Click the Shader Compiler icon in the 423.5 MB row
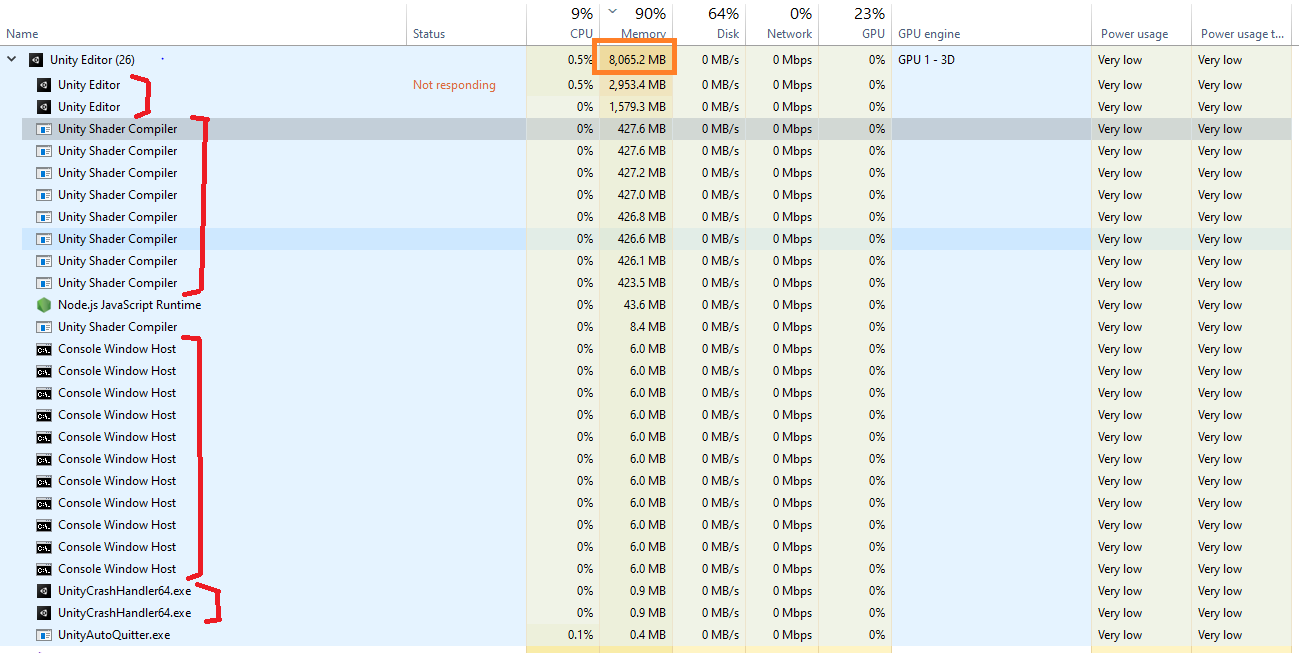Image resolution: width=1299 pixels, height=653 pixels. (x=43, y=283)
